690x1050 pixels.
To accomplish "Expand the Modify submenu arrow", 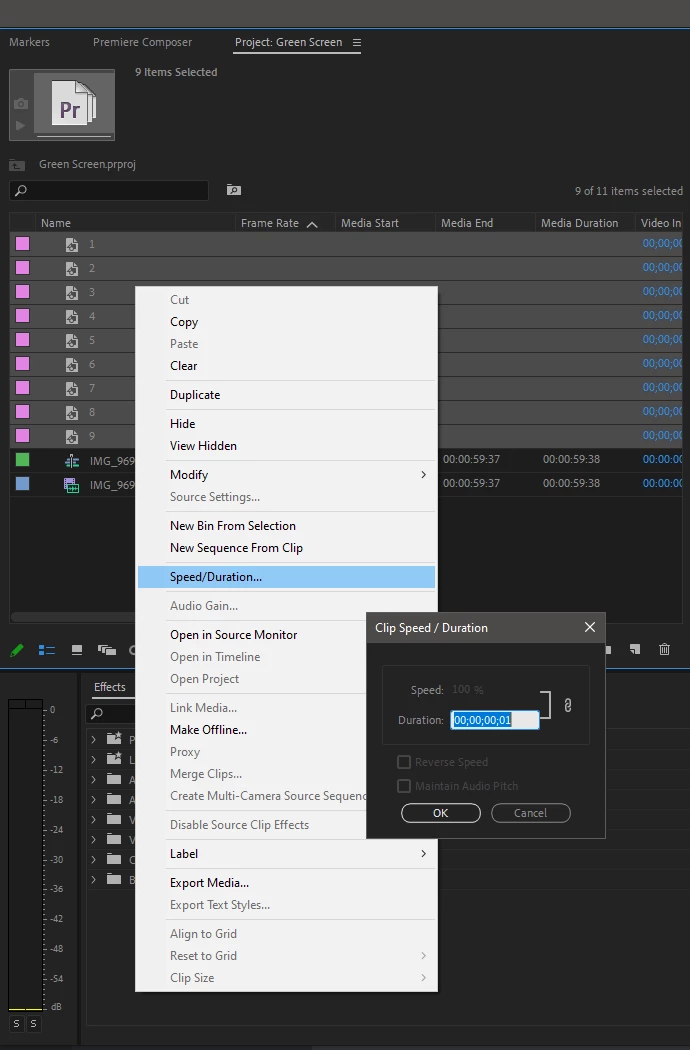I will (x=423, y=474).
